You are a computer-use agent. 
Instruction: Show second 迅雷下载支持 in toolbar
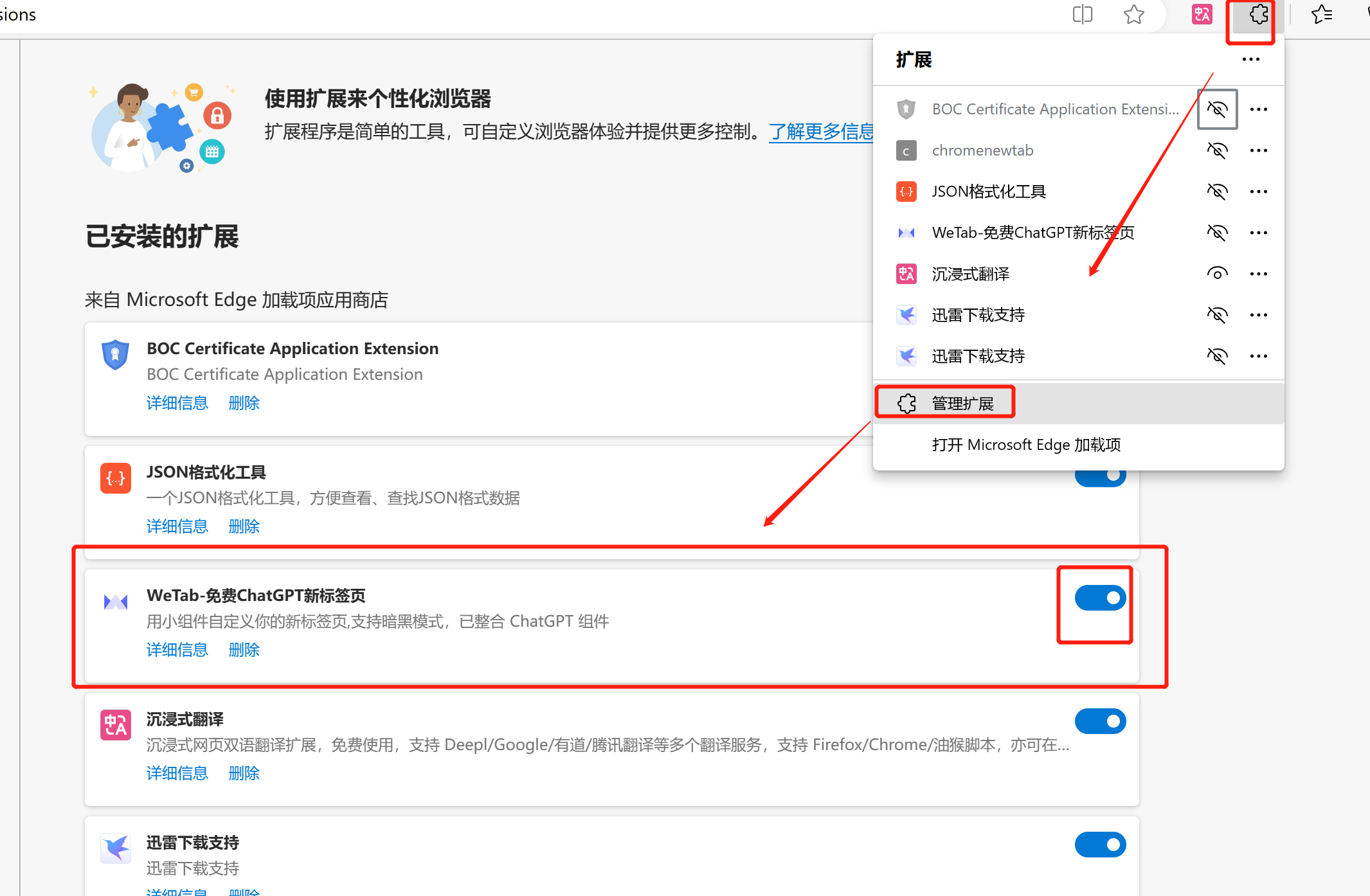point(1217,356)
